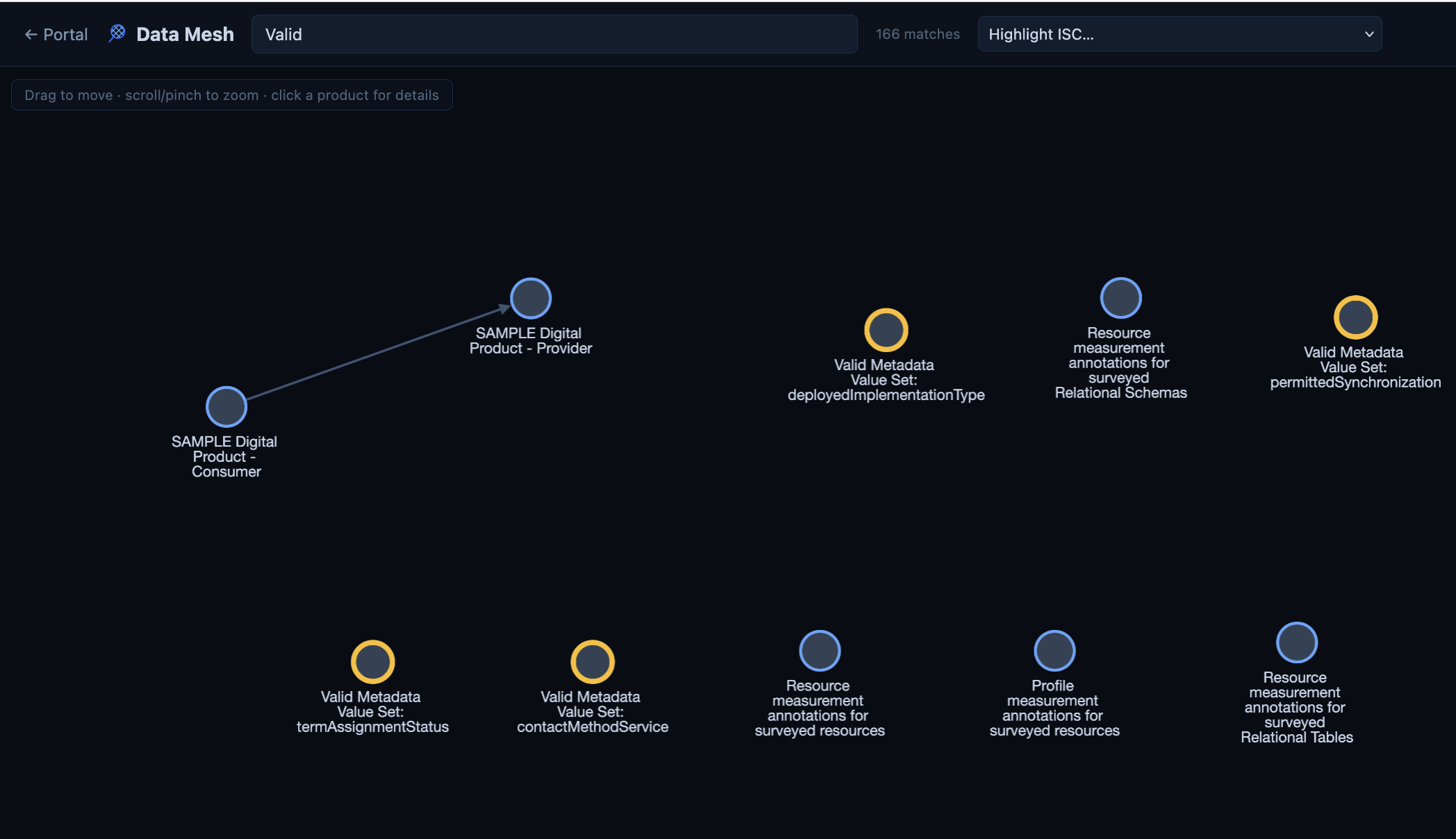Click label 'Valid Metadata Value Set: termAssignmentStatus'
The image size is (1456, 839).
click(372, 712)
